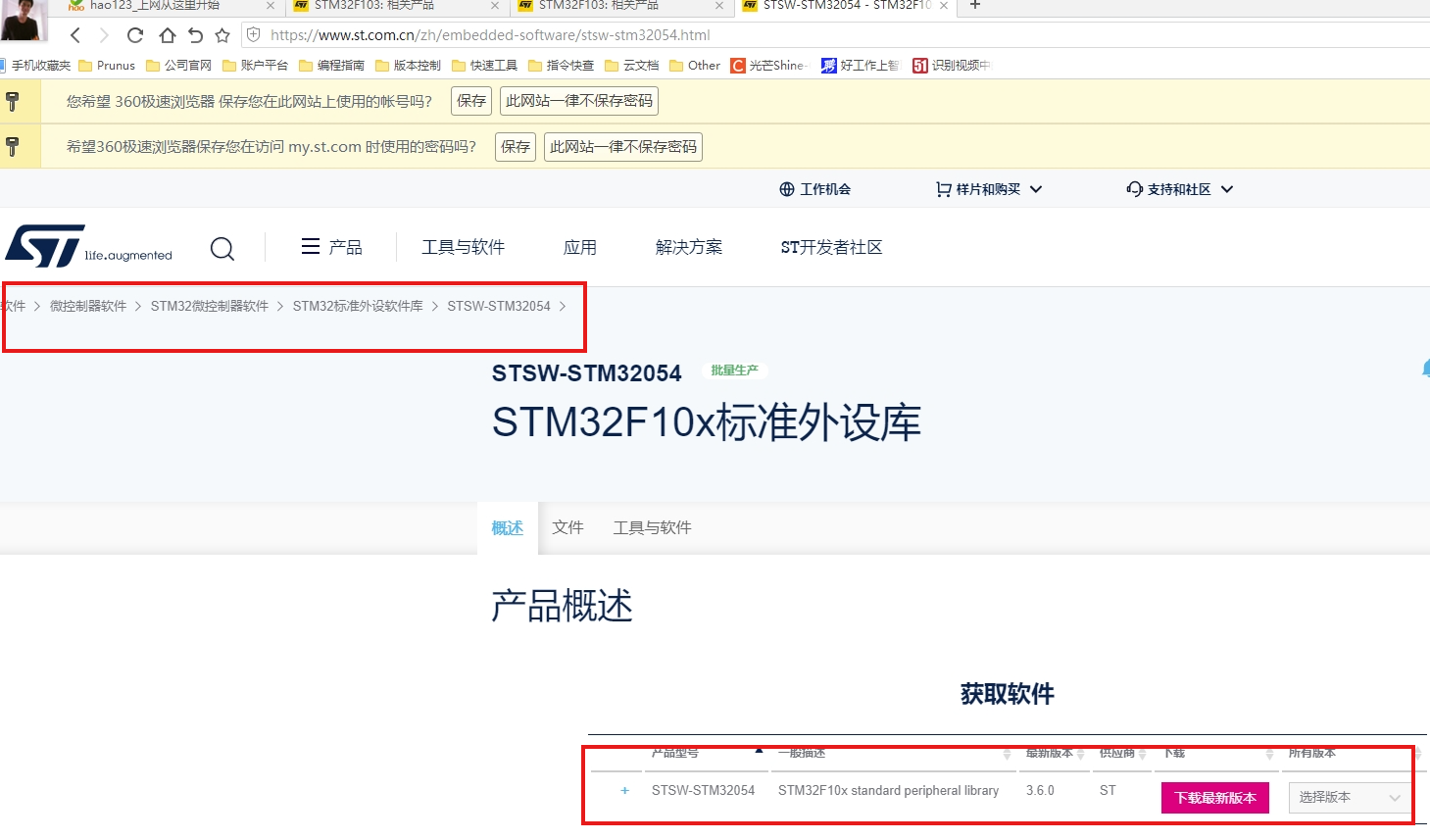Click the 工作机会 globe icon
Viewport: 1430px width, 840px height.
(x=785, y=188)
